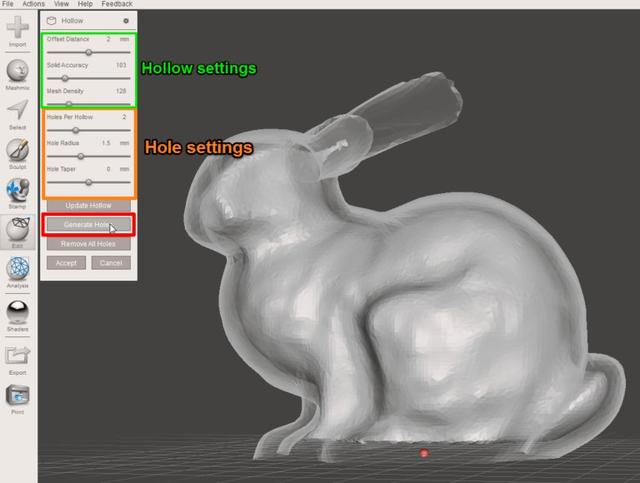
Task: Click the Hole Radius value field
Action: (x=106, y=143)
